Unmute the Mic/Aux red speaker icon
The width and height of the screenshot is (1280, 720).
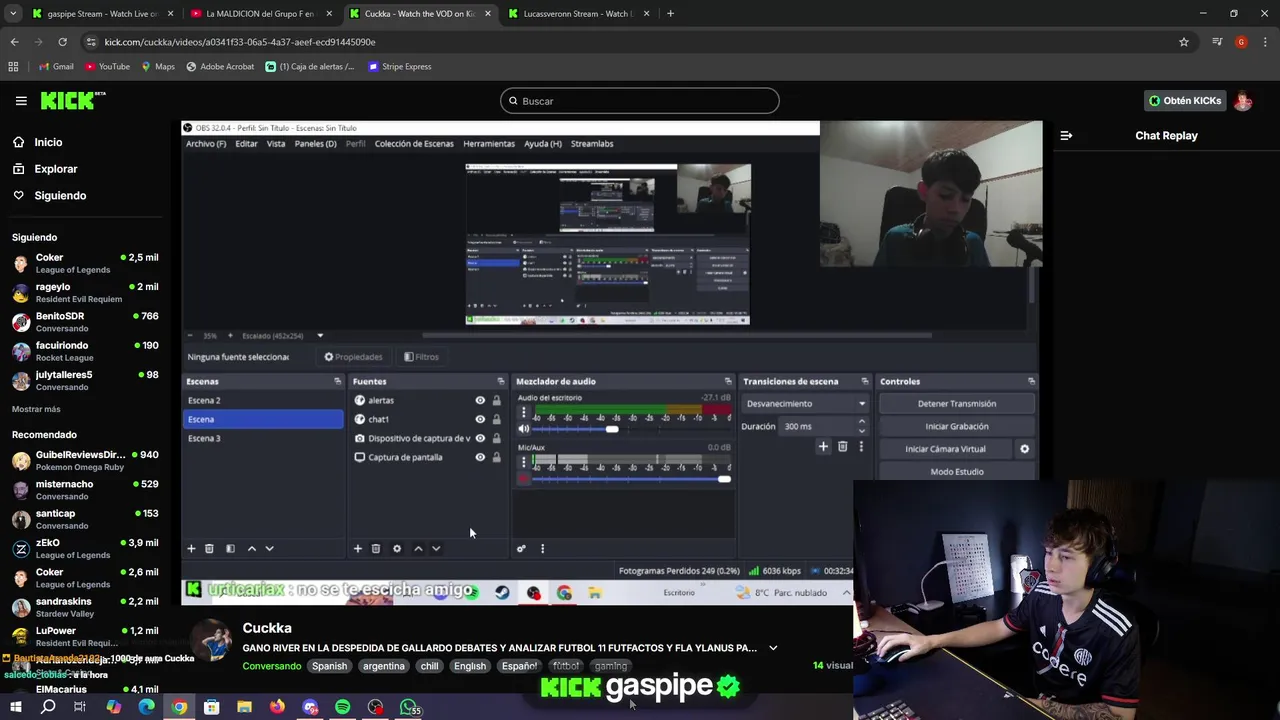click(x=523, y=478)
